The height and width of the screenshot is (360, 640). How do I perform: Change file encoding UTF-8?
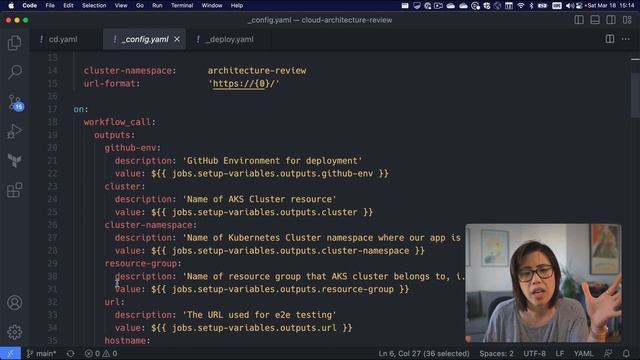534,353
